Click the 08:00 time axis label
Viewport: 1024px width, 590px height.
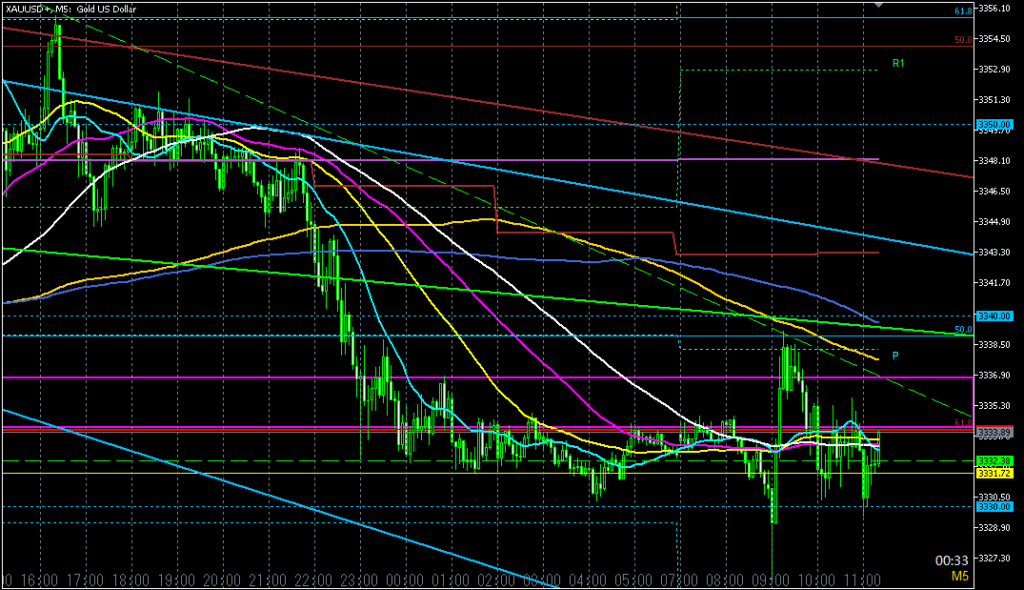[726, 581]
